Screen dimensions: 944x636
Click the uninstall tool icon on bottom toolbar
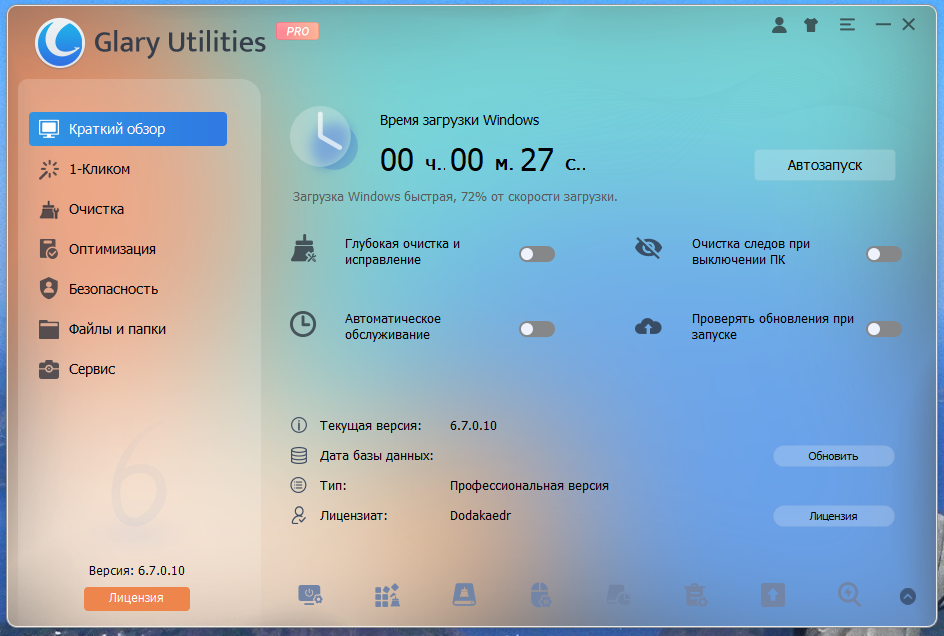tap(695, 594)
